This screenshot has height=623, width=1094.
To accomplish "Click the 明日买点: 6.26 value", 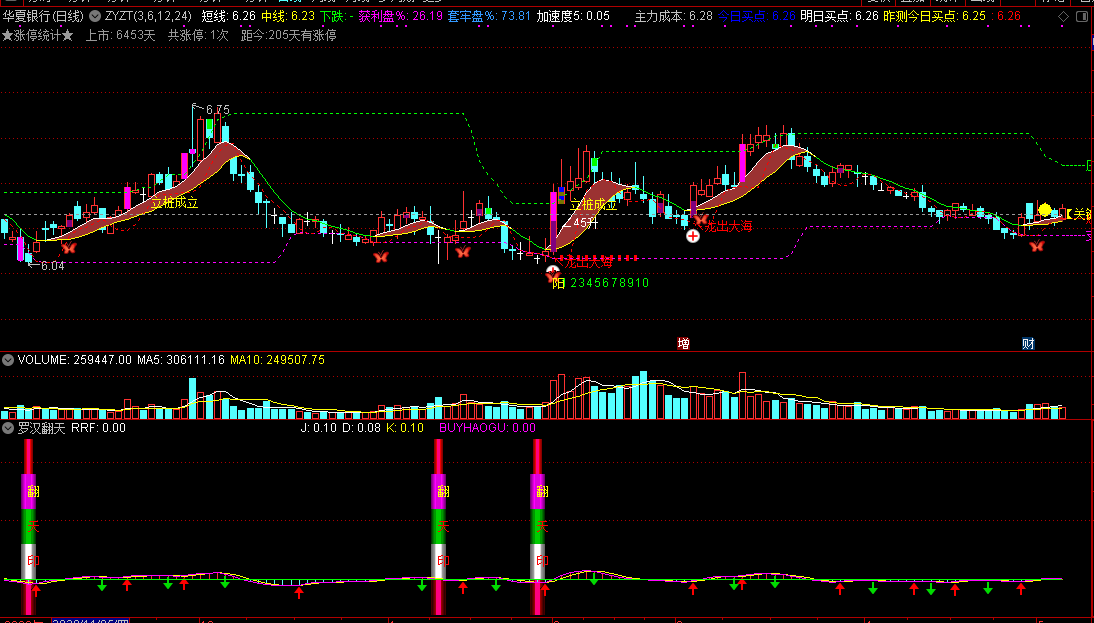I will 839,16.
